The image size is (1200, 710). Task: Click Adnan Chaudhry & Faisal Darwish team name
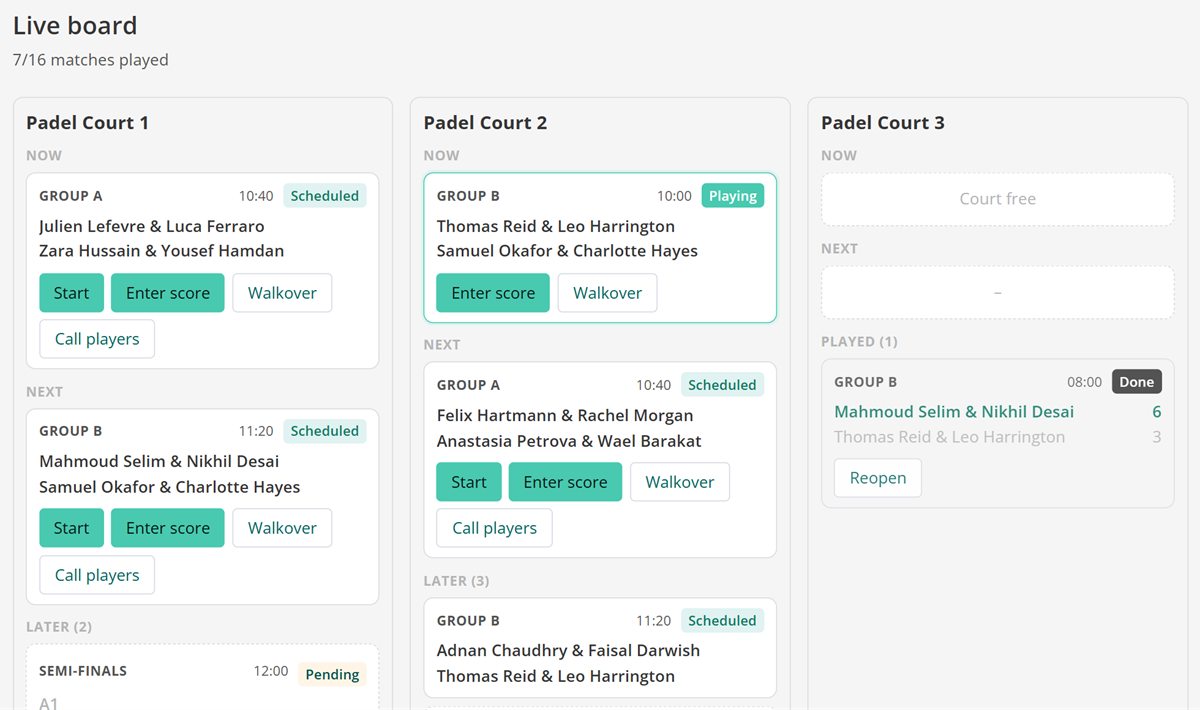[x=568, y=651]
